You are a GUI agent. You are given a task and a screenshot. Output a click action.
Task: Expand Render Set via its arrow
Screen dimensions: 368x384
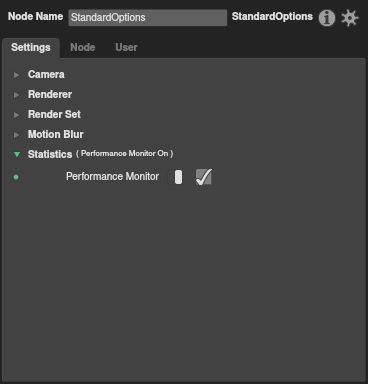tap(16, 115)
